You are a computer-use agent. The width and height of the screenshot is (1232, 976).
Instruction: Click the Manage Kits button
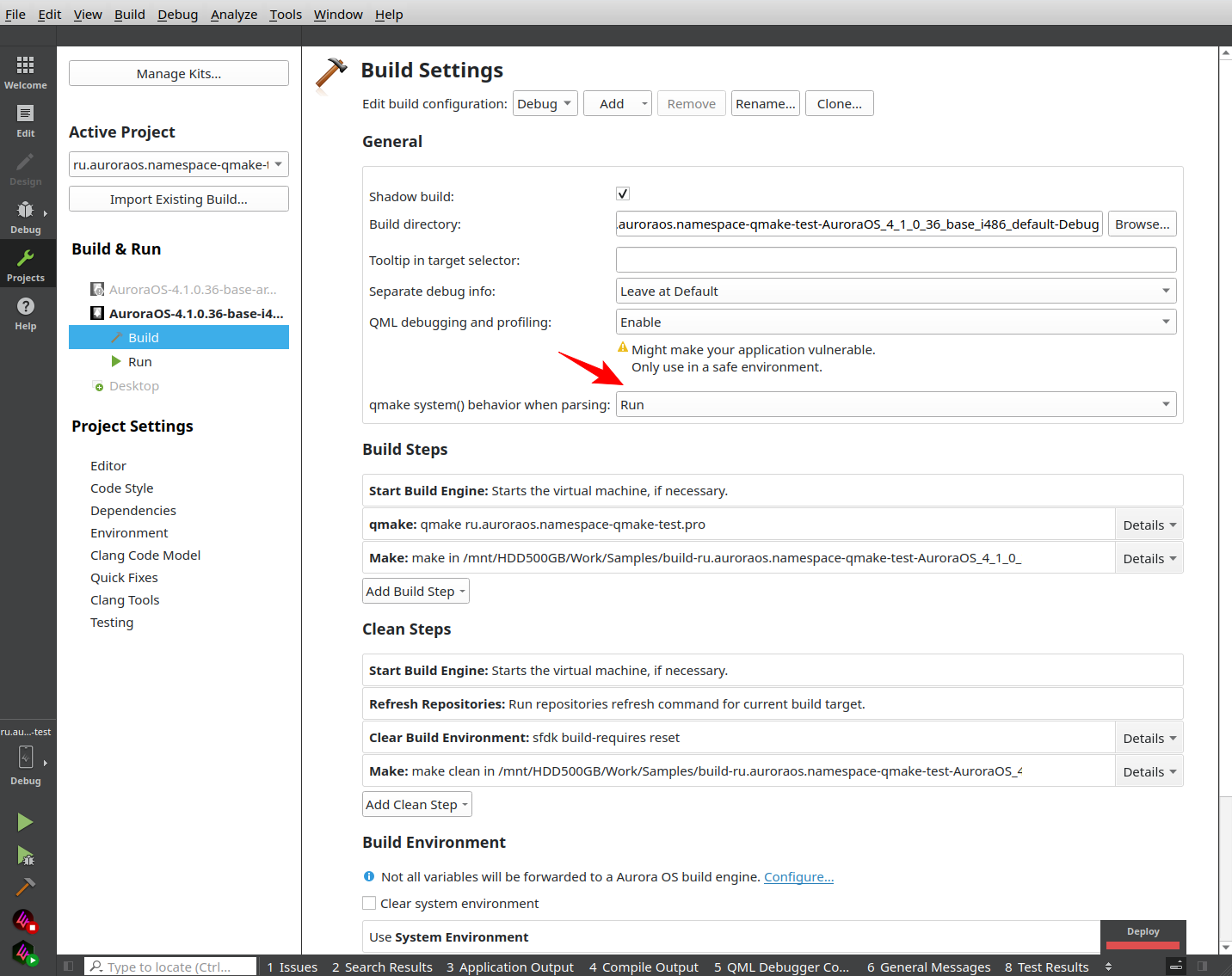coord(179,74)
